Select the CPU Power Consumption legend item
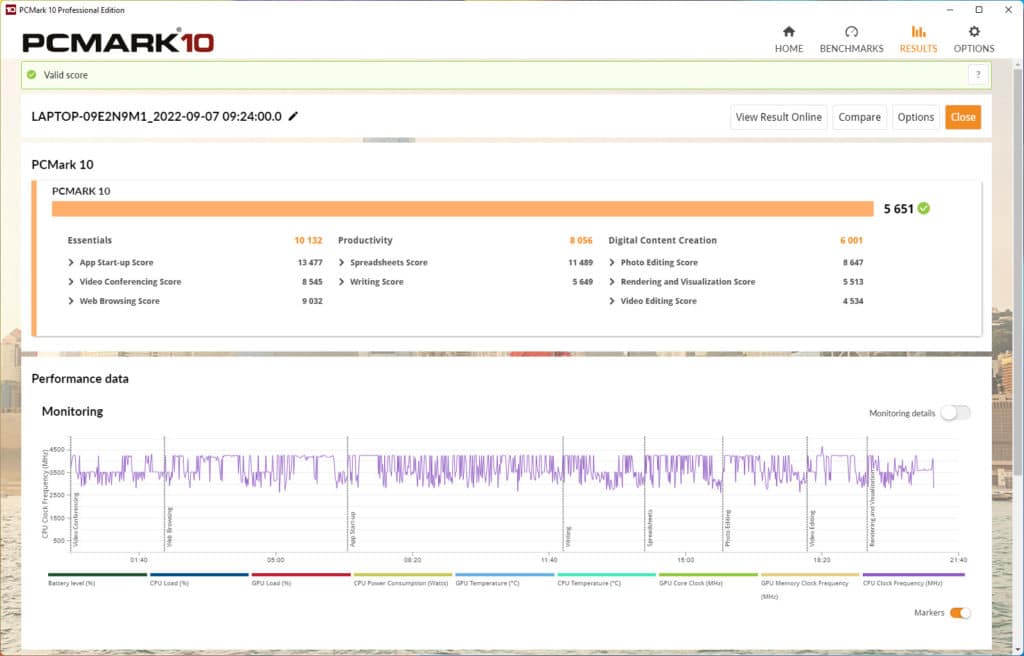This screenshot has width=1024, height=656. pos(403,580)
